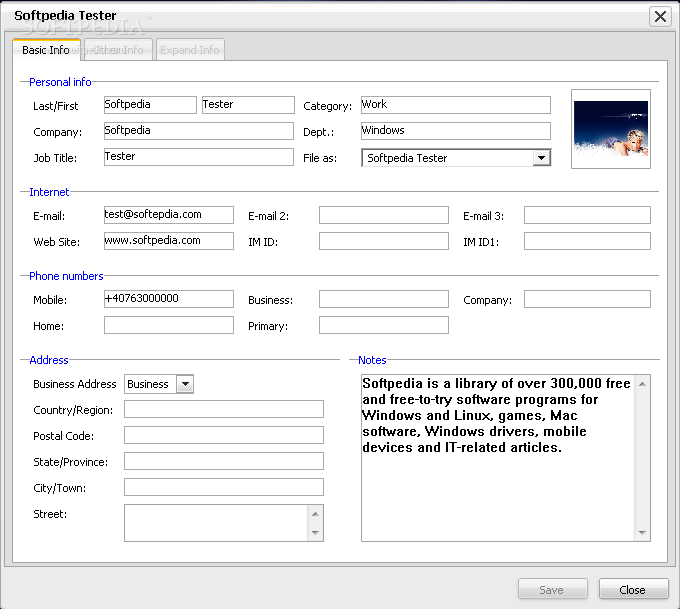Edit the Job Title field
Screen dimensions: 680x609
[x=199, y=157]
